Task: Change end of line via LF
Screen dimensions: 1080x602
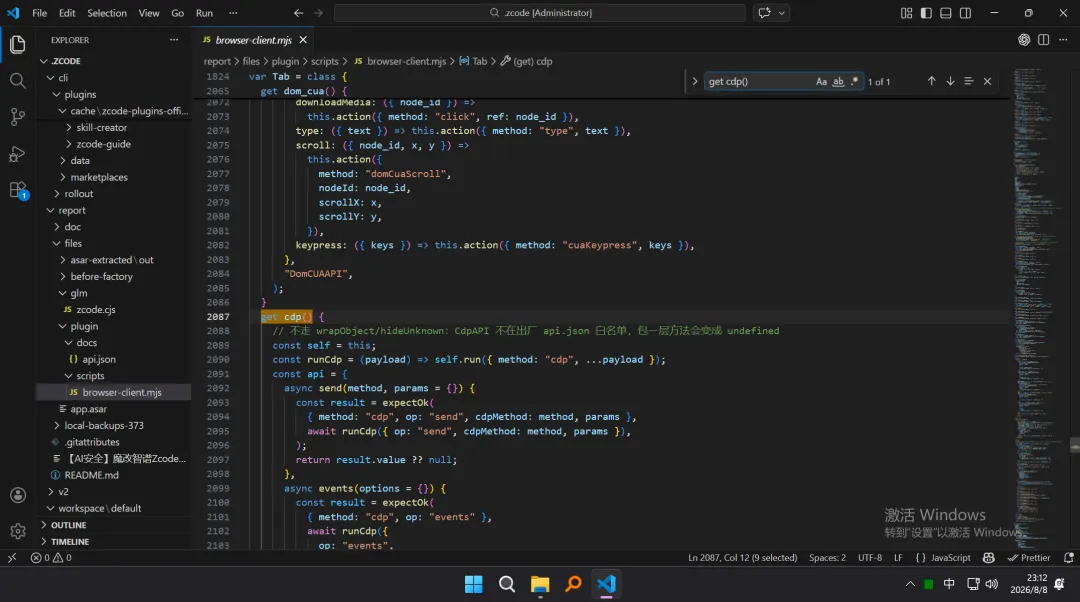Action: pos(898,558)
